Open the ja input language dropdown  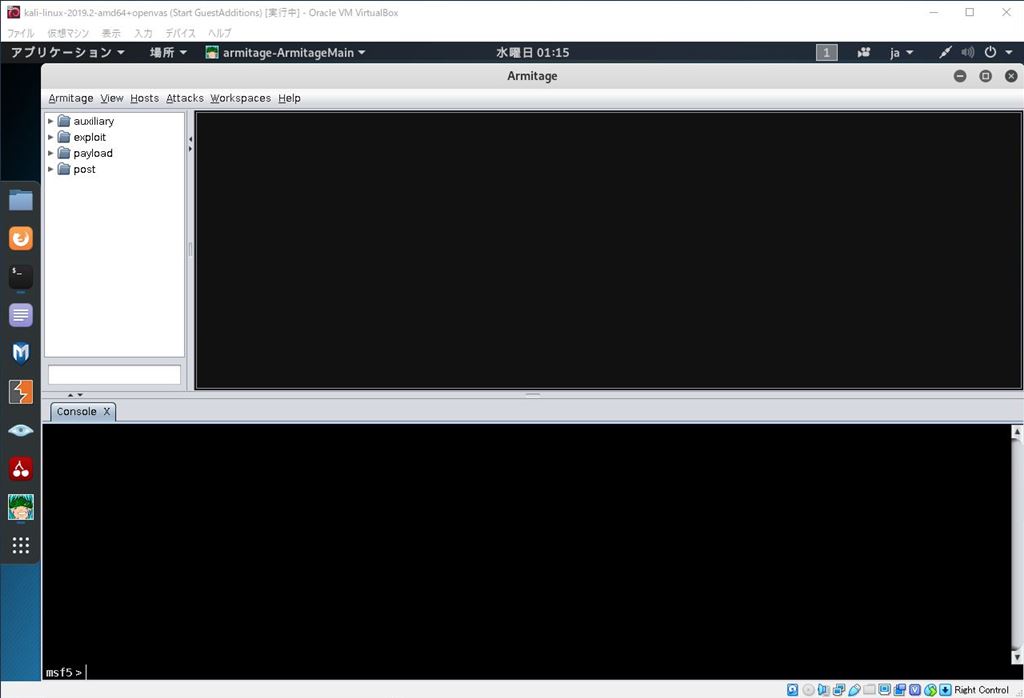pyautogui.click(x=901, y=52)
